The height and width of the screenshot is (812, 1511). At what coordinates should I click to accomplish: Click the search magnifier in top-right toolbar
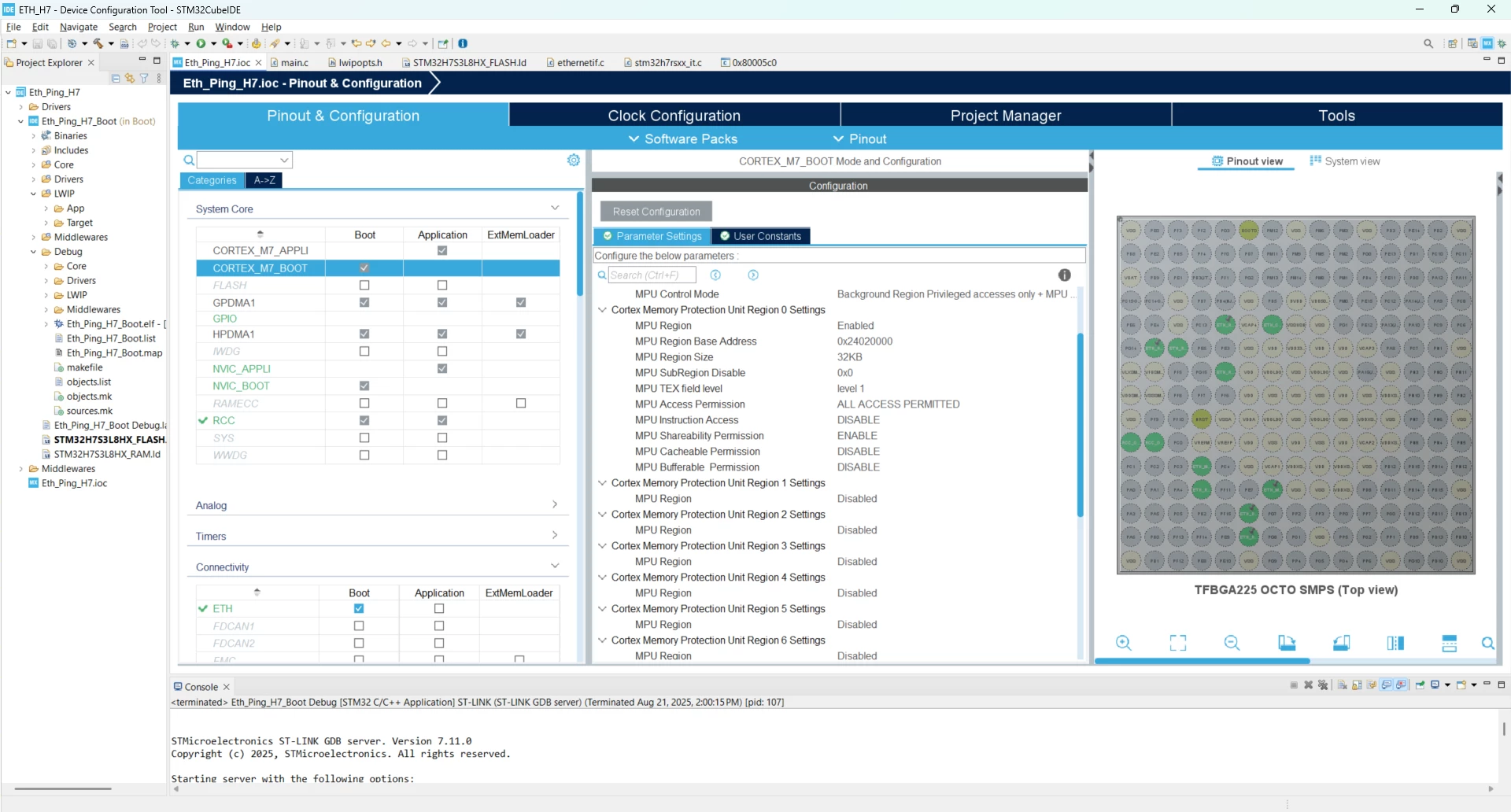click(x=1428, y=44)
